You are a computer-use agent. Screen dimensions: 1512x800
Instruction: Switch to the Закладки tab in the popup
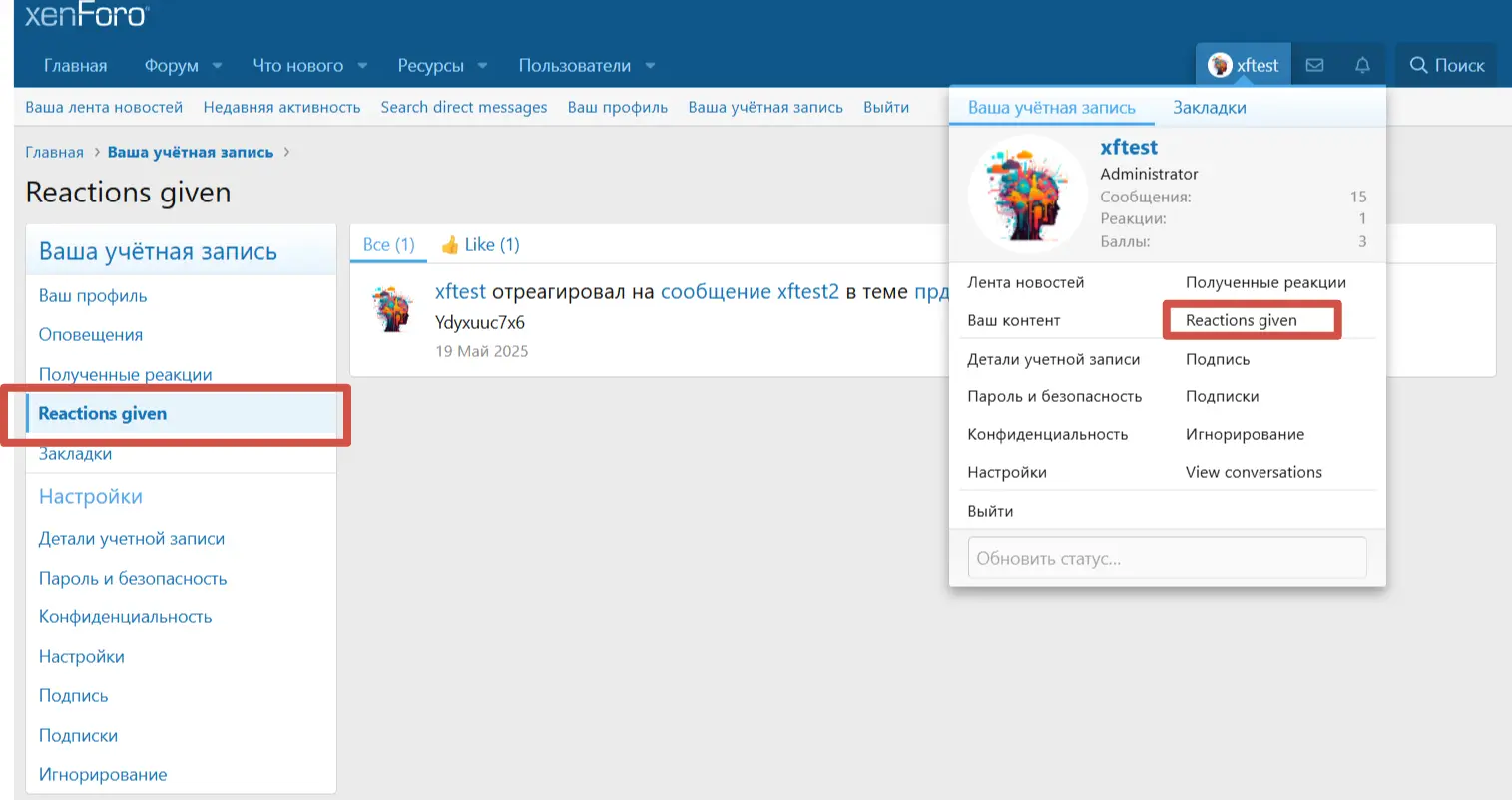pyautogui.click(x=1209, y=107)
